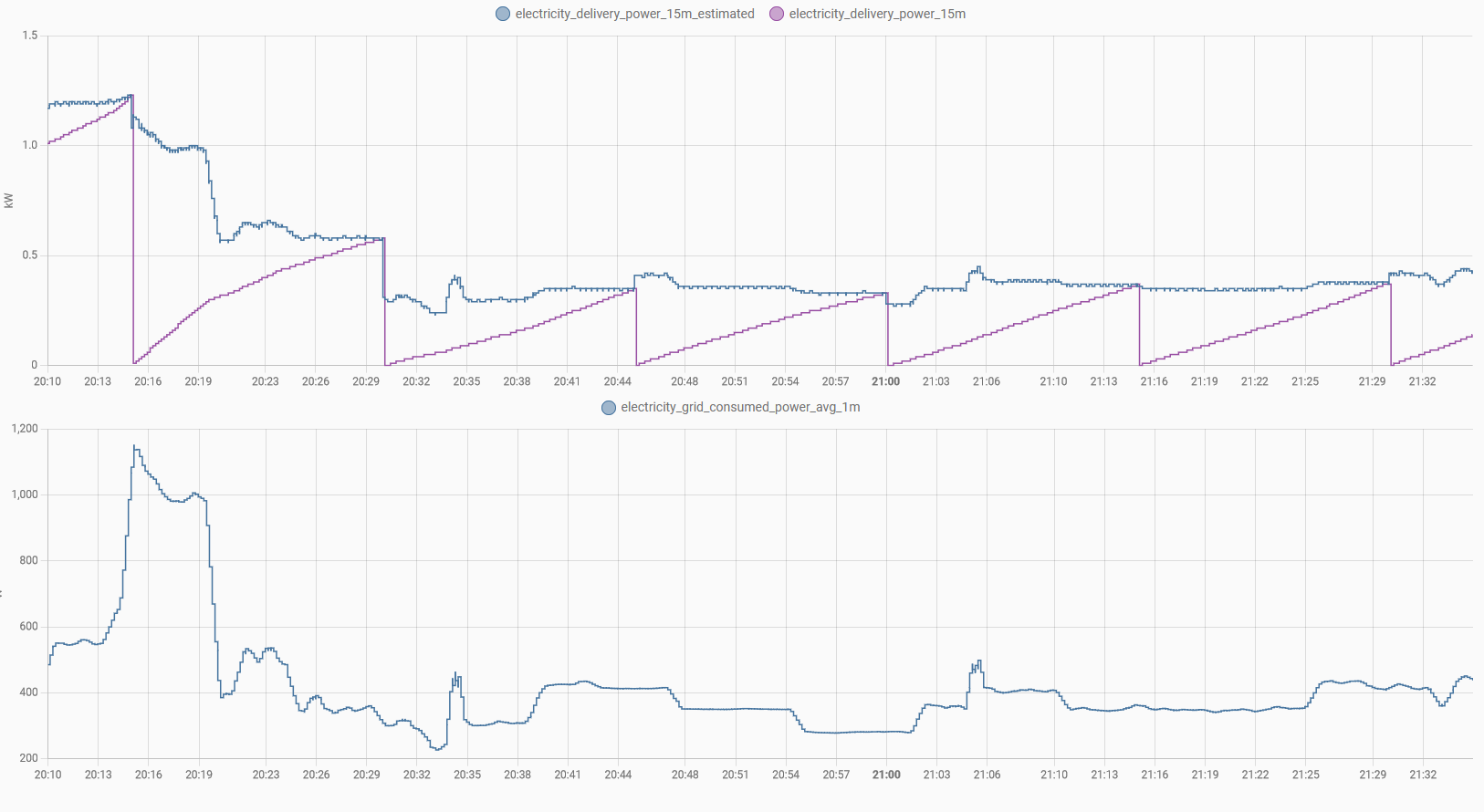
Task: Hide the electricity_delivery_power_15m series via its legend label
Action: (x=876, y=14)
